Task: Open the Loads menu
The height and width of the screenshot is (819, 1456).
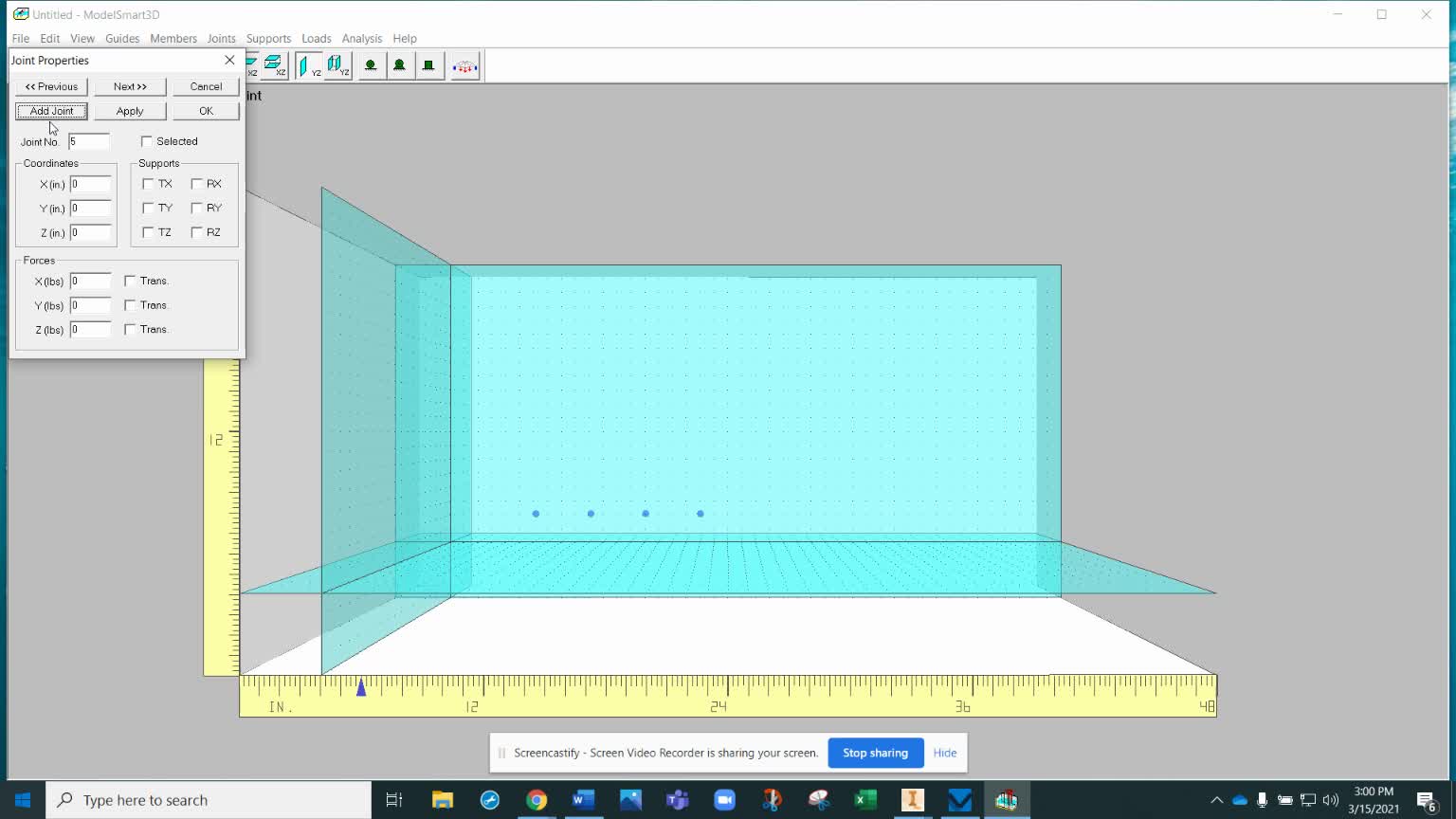Action: pyautogui.click(x=317, y=38)
